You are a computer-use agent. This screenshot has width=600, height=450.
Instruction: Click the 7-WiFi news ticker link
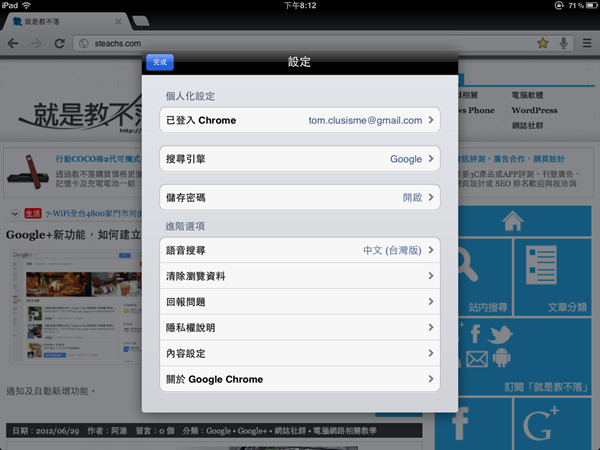[x=94, y=214]
